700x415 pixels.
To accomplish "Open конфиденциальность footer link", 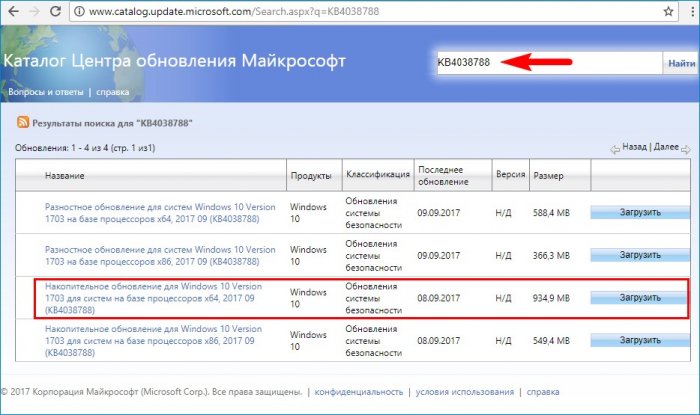I will point(358,392).
